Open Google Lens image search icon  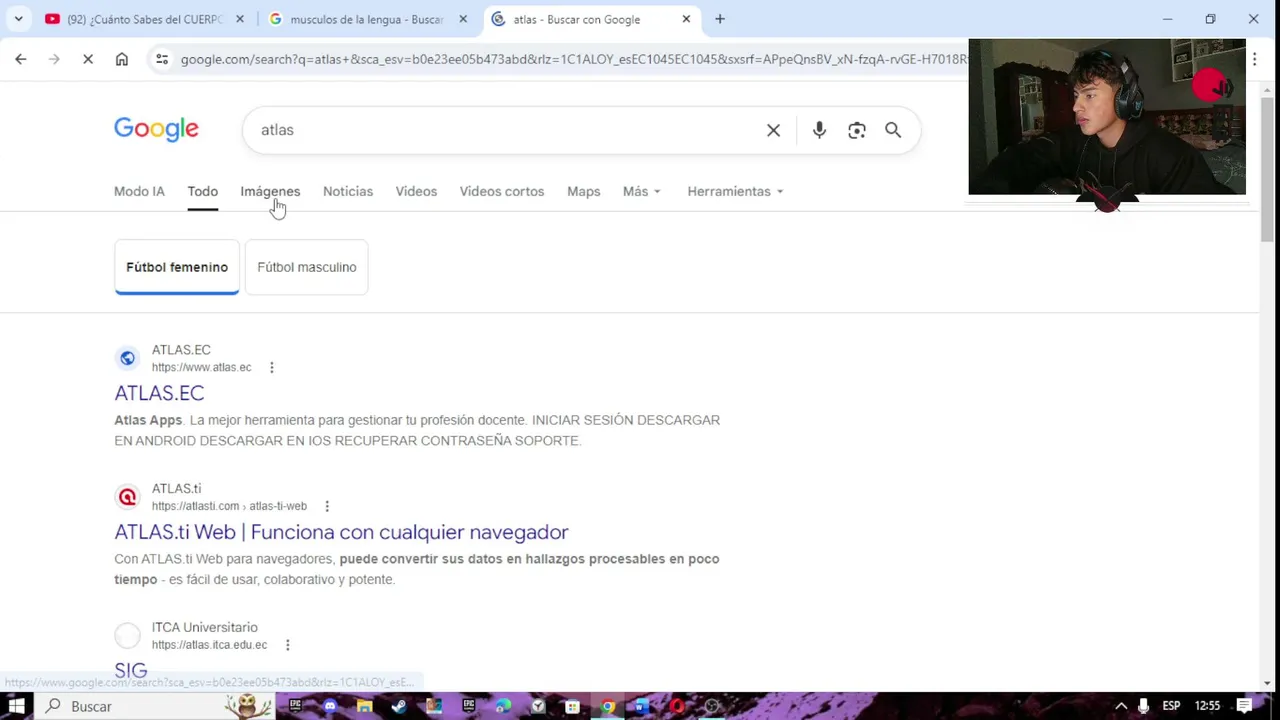point(857,130)
